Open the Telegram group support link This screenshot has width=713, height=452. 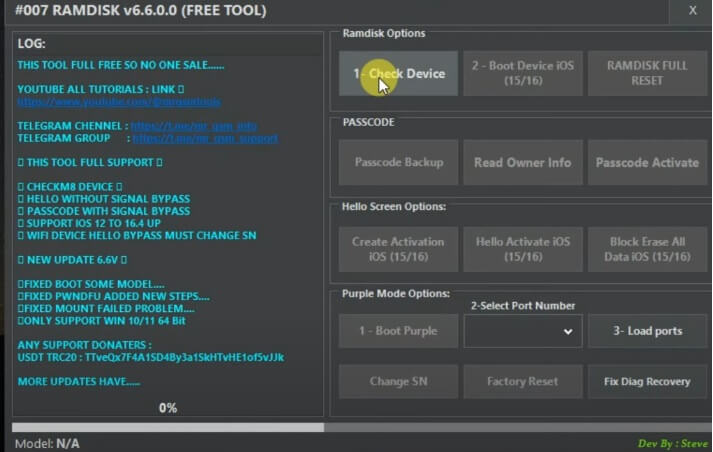pyautogui.click(x=204, y=138)
